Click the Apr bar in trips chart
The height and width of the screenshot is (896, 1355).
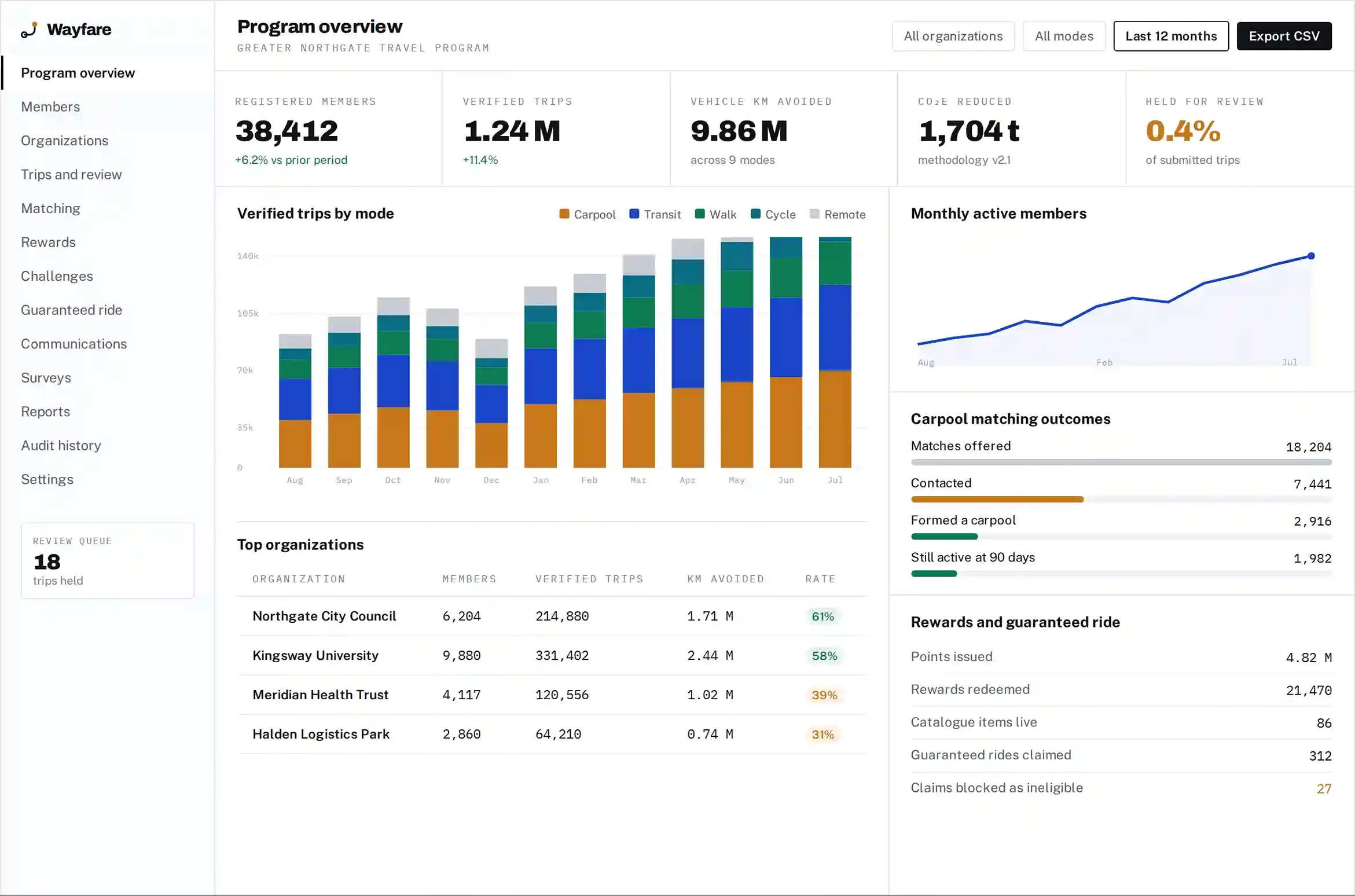point(688,353)
